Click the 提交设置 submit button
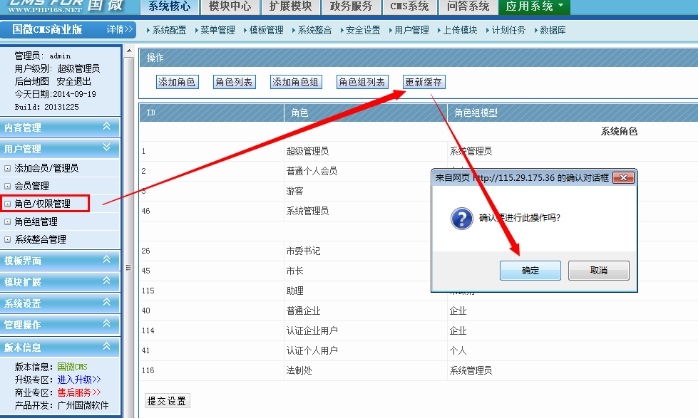Image resolution: width=698 pixels, height=419 pixels. click(168, 401)
